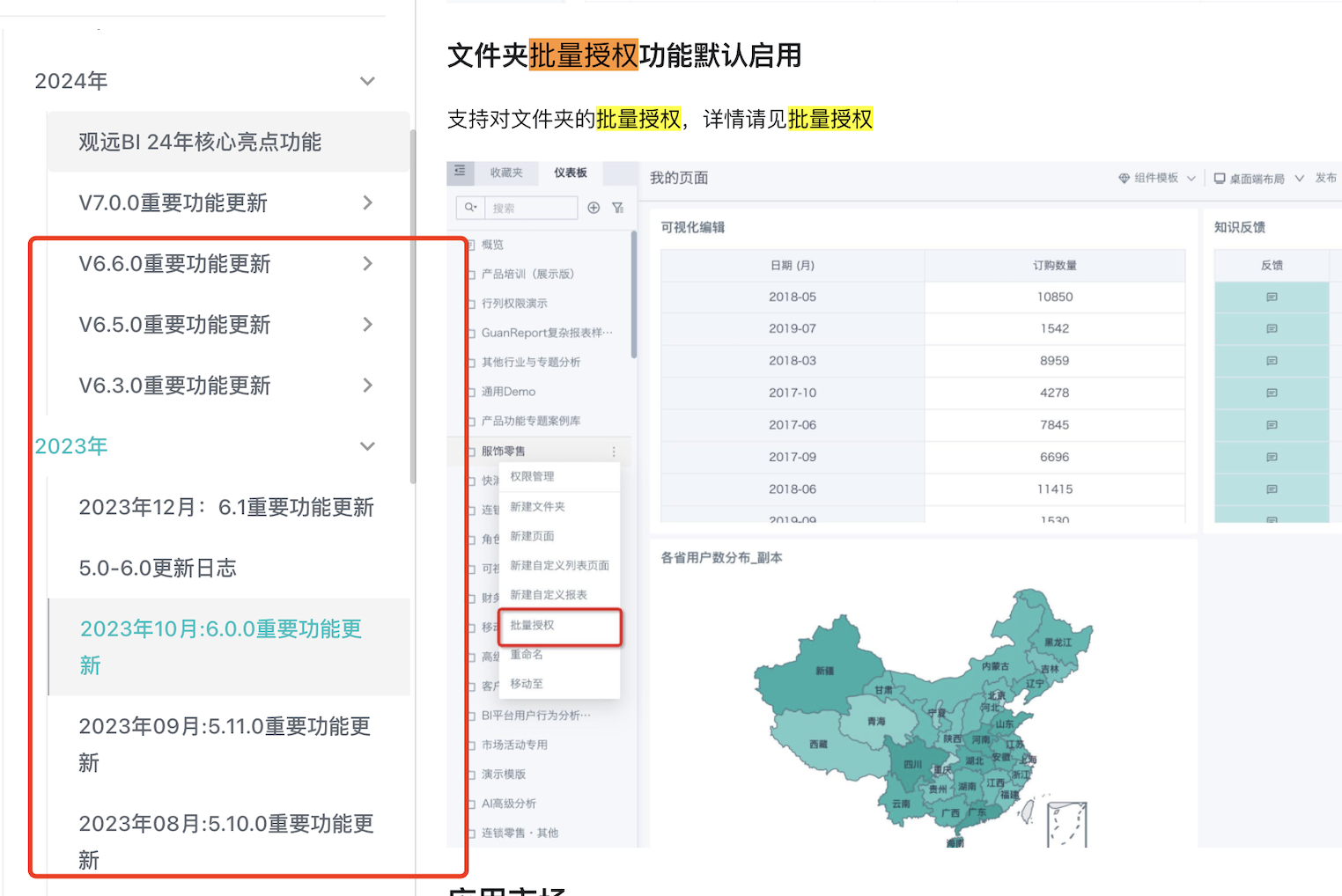Click the 组件模板 diamond icon
Screen dimensions: 1342x896
pos(1124,178)
